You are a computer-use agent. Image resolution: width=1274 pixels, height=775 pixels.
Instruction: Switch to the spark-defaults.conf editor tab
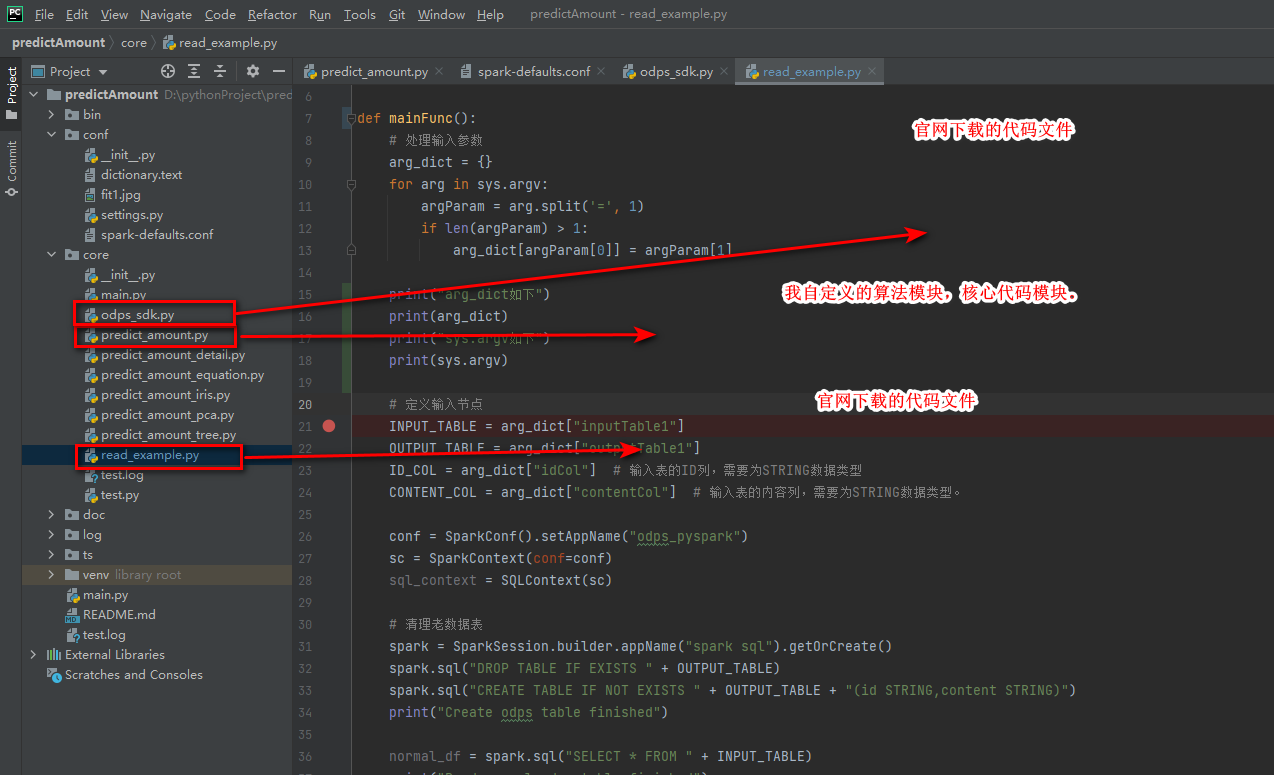coord(534,72)
